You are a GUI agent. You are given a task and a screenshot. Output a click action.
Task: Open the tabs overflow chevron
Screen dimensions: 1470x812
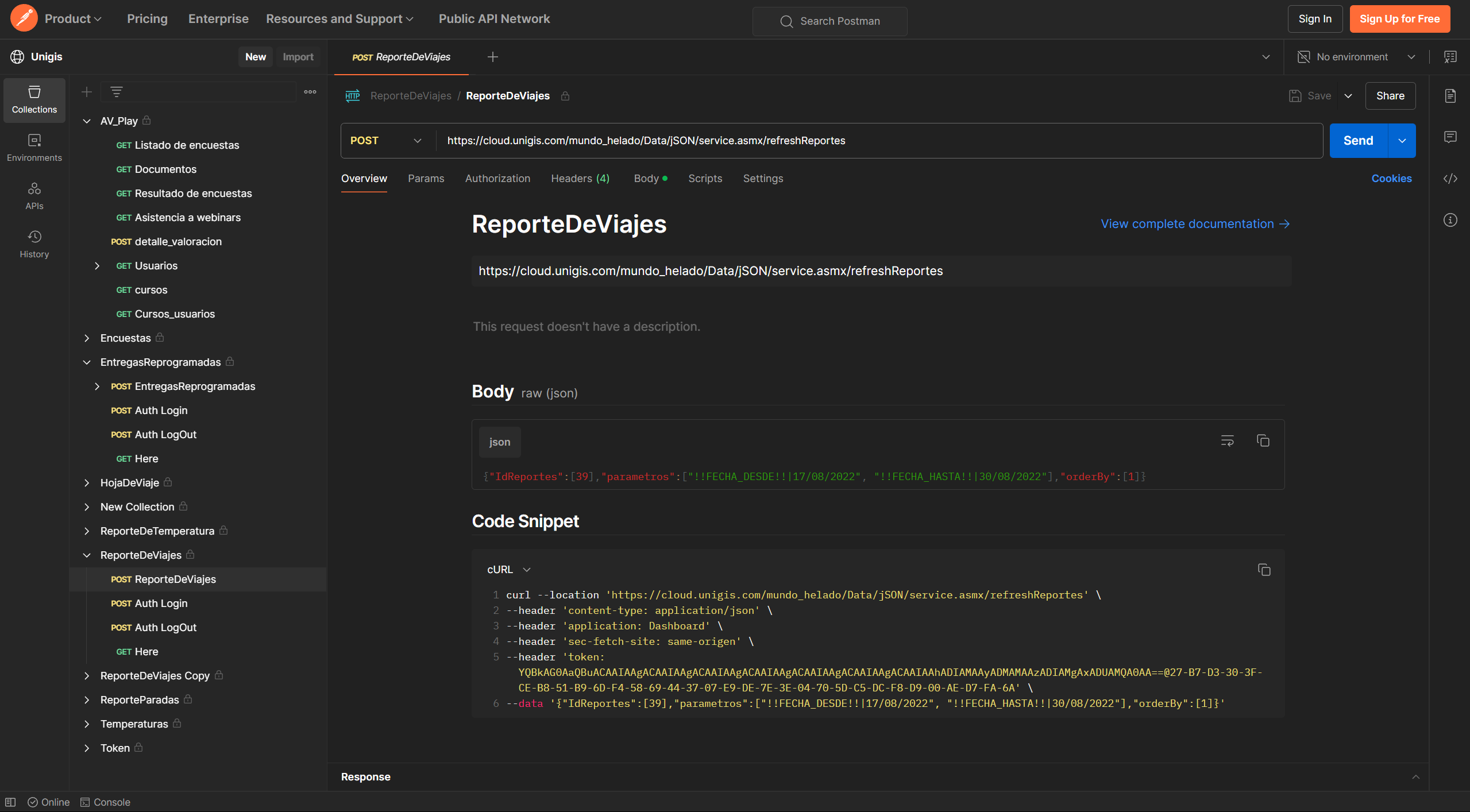click(x=1266, y=57)
